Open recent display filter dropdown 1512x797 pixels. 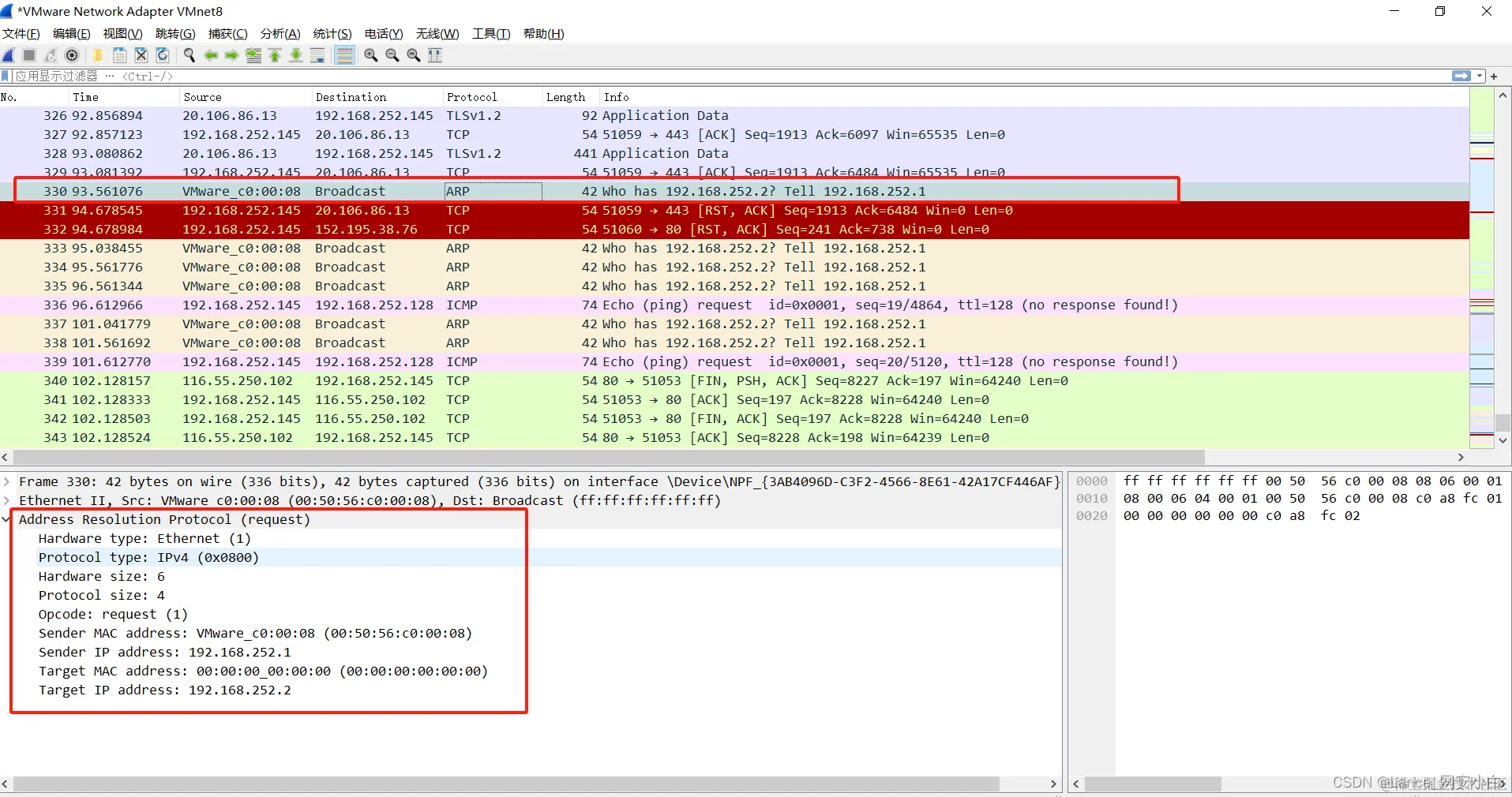[x=1480, y=77]
